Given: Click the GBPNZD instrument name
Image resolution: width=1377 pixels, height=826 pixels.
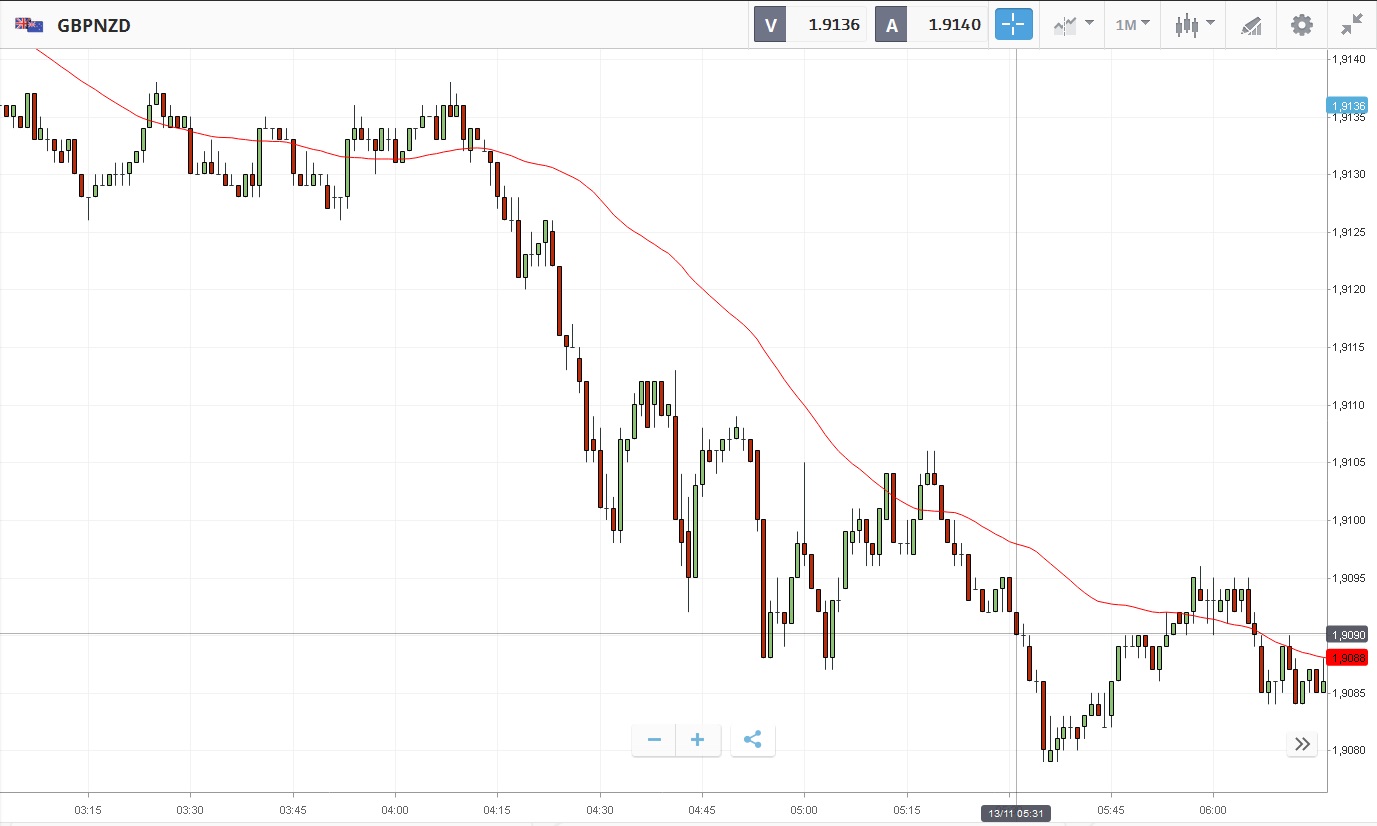Looking at the screenshot, I should 94,25.
